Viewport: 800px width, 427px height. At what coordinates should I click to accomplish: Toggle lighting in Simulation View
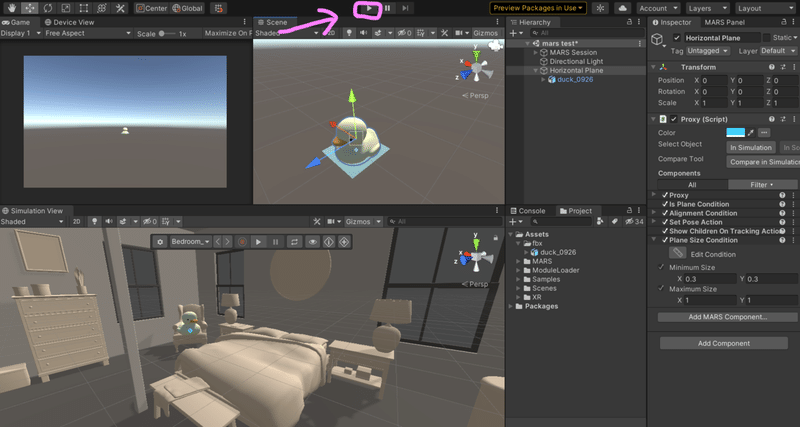coord(94,221)
